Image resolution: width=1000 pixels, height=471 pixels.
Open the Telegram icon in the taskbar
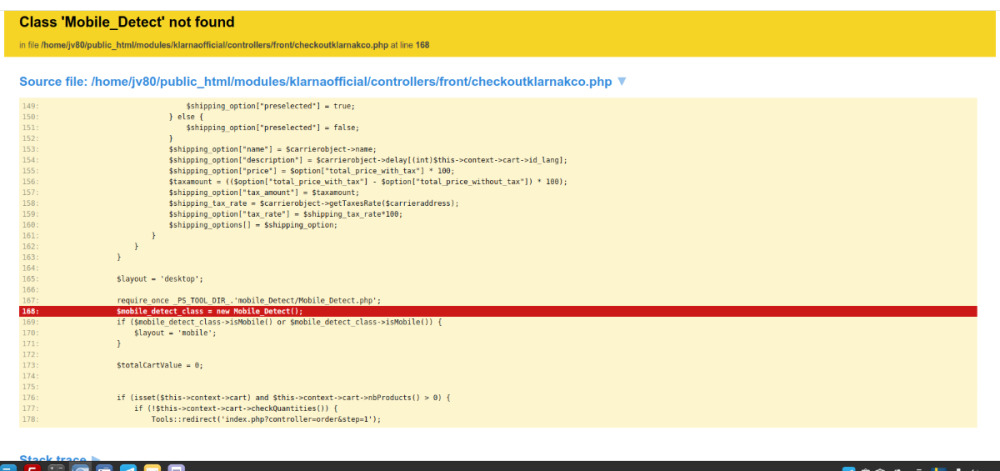click(x=128, y=468)
